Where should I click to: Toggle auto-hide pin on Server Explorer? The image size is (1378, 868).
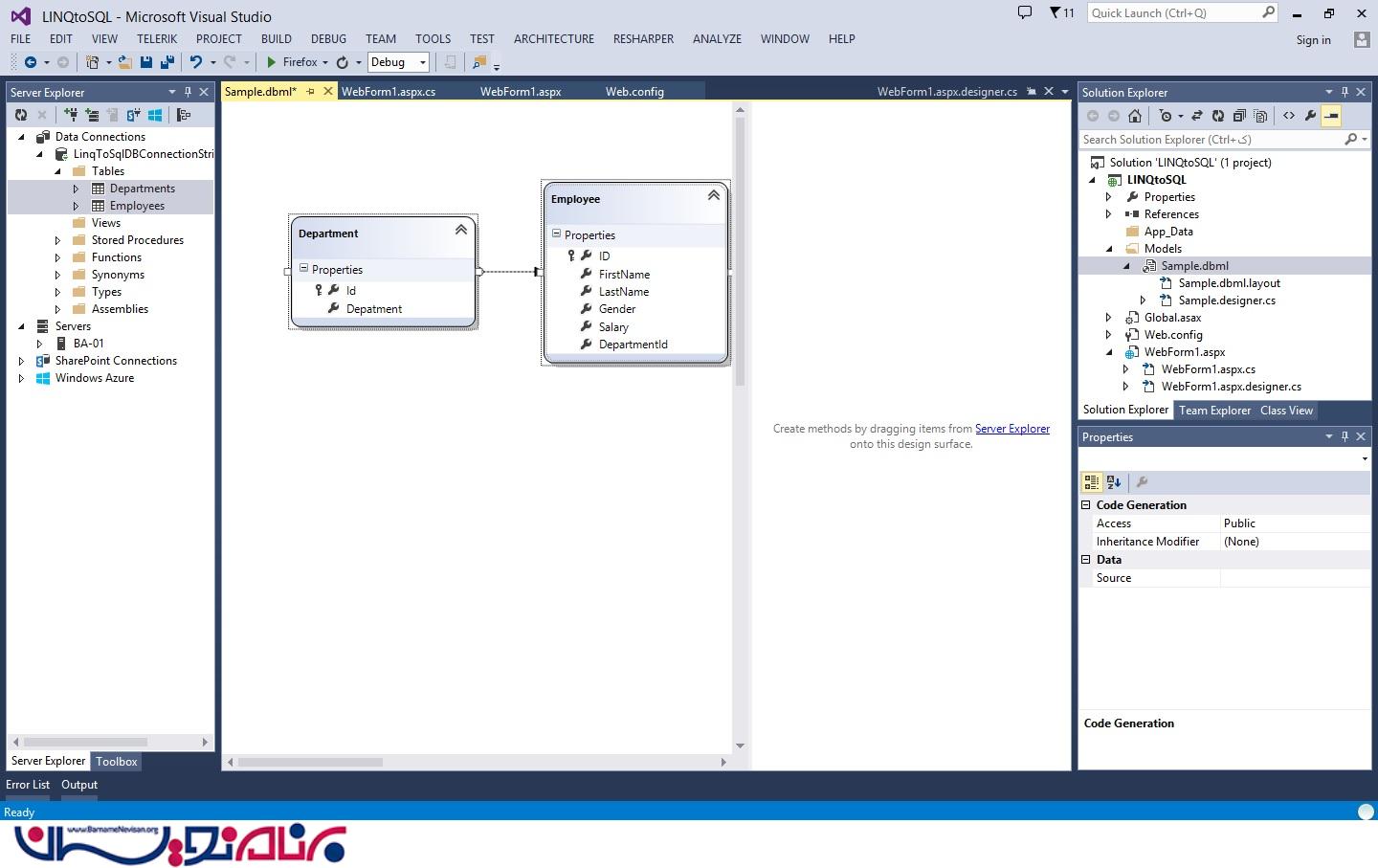point(189,92)
